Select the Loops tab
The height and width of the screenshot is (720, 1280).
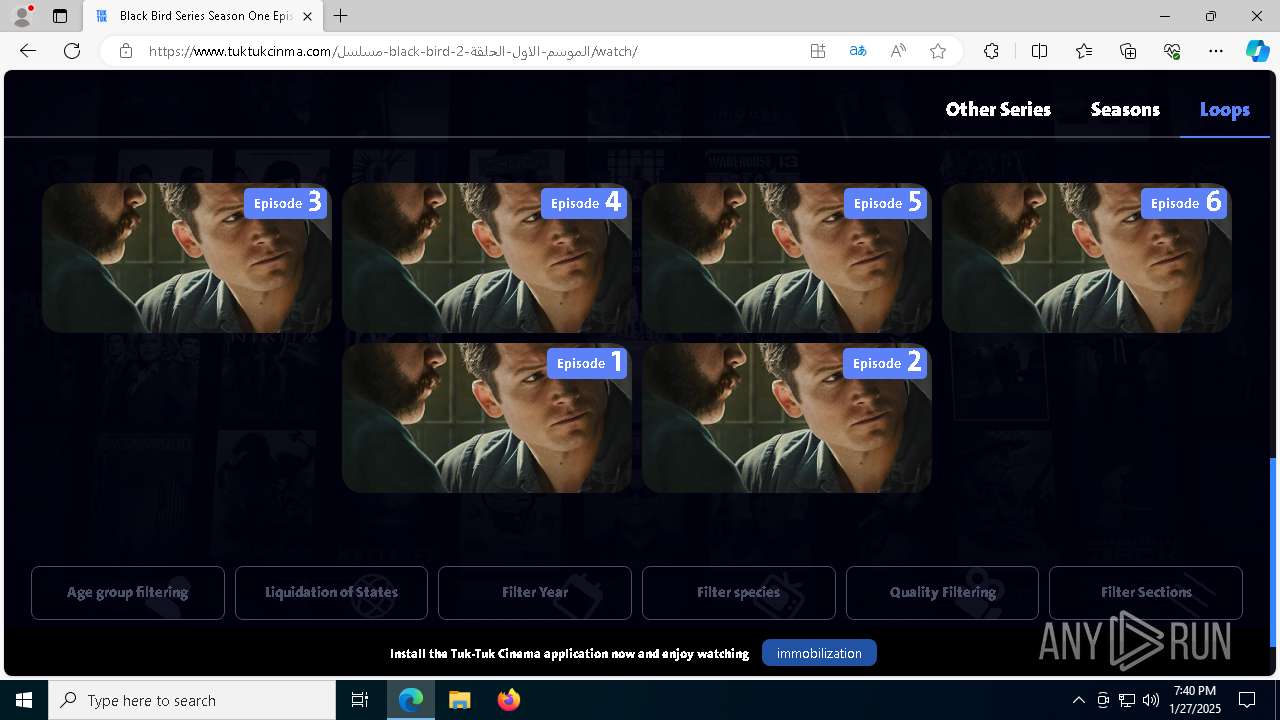tap(1225, 109)
